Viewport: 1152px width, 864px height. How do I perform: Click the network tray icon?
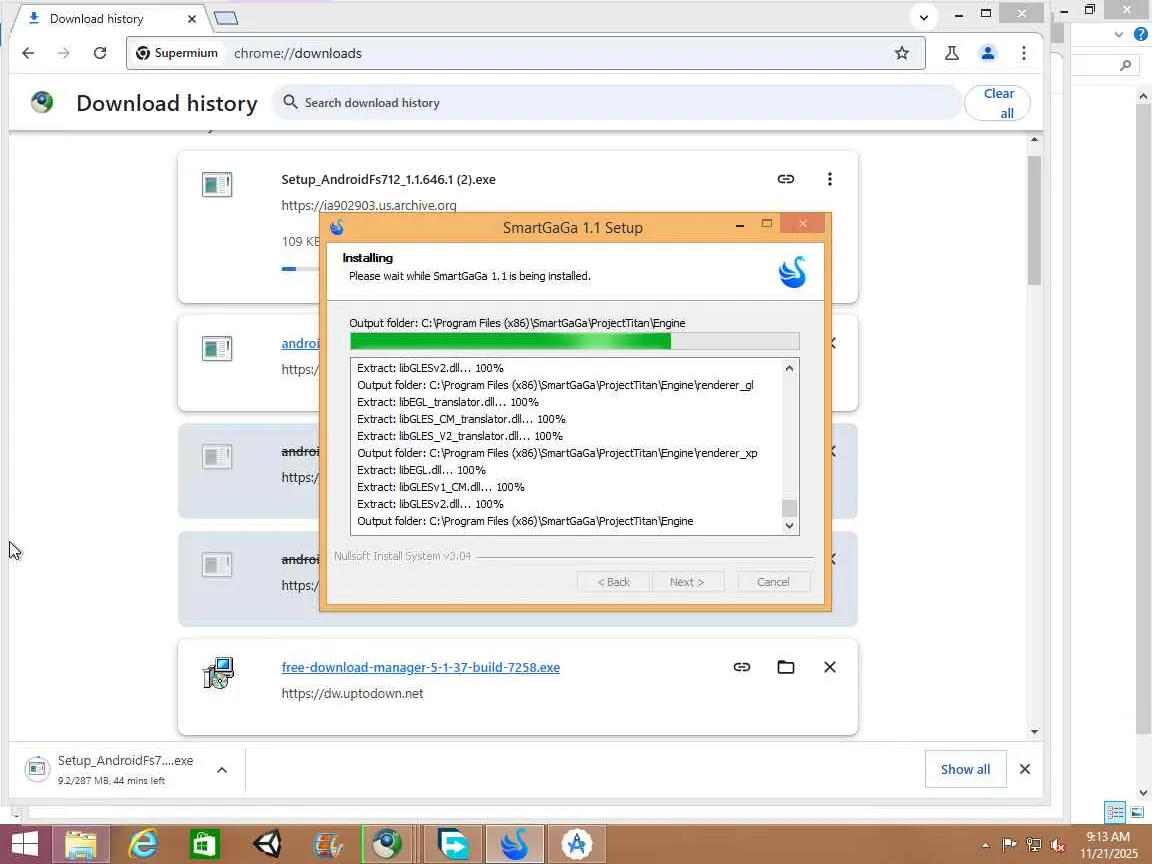(x=1034, y=845)
